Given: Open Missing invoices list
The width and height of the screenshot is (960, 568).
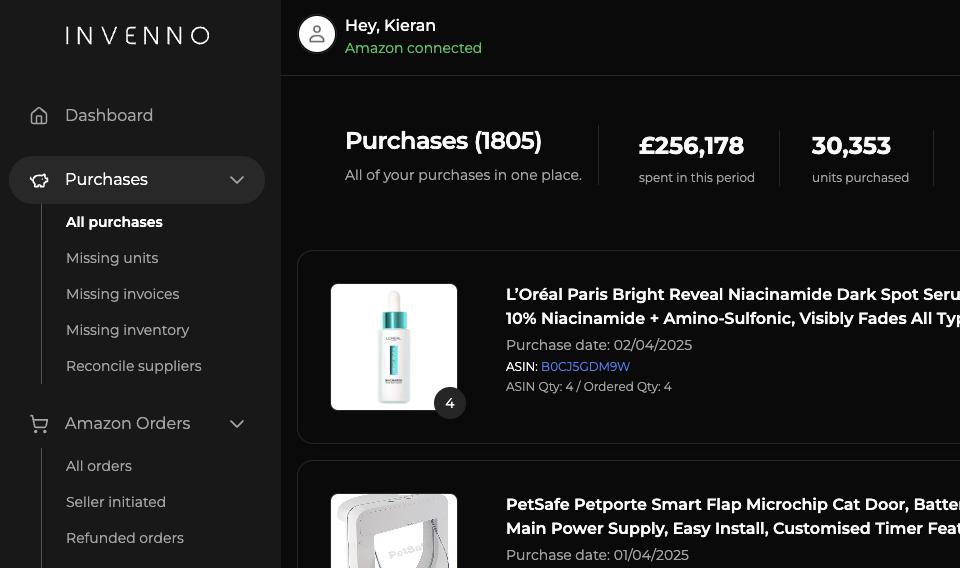Looking at the screenshot, I should pos(122,294).
